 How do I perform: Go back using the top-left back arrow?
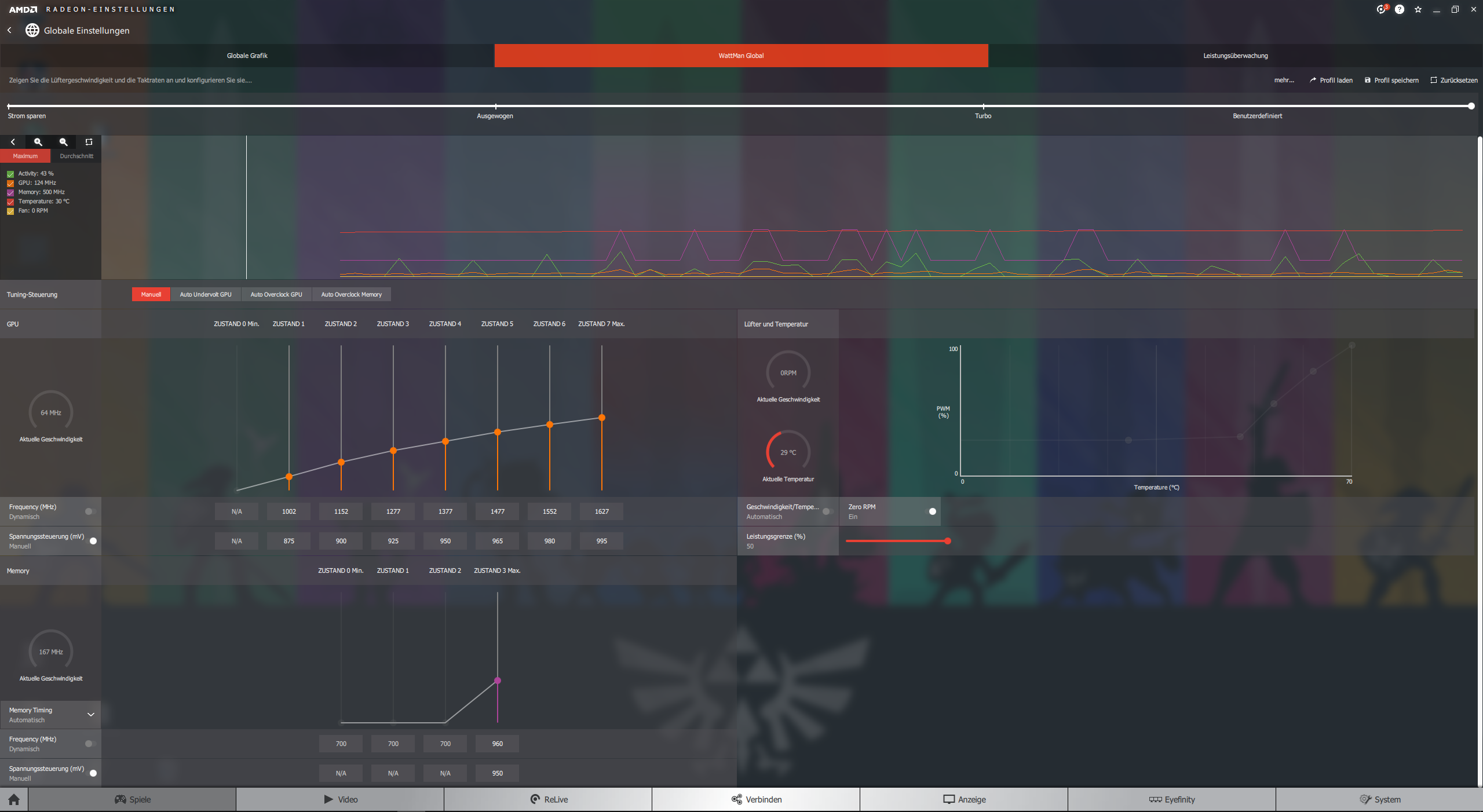[9, 30]
